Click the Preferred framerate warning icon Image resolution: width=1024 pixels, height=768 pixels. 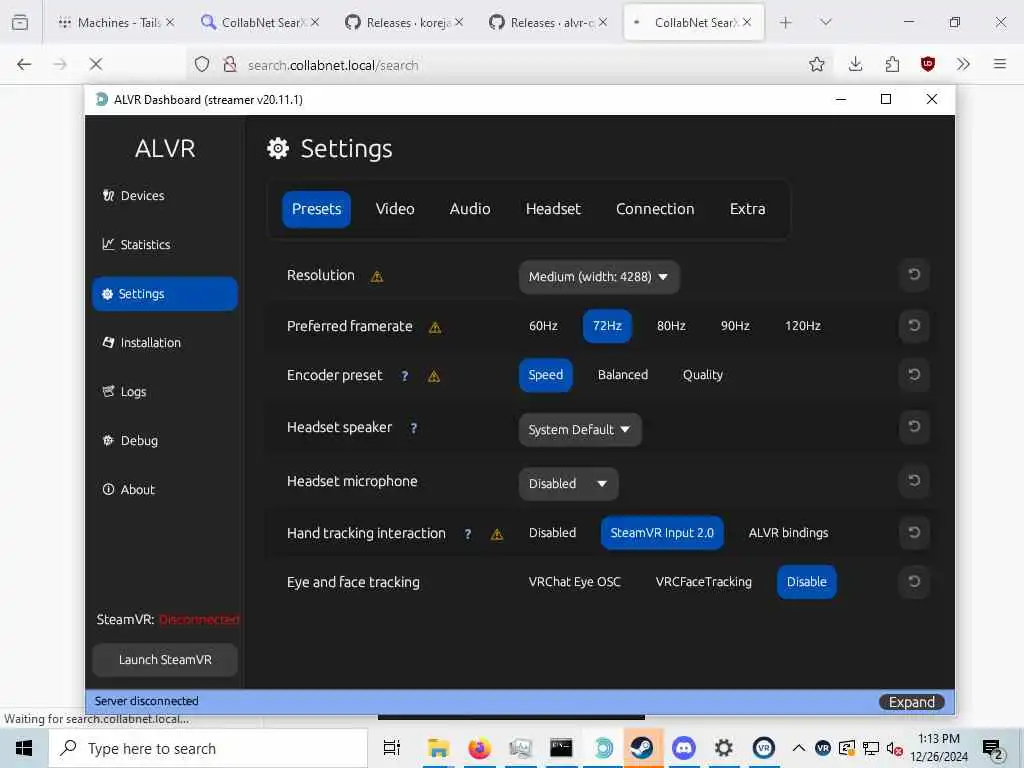(x=435, y=327)
